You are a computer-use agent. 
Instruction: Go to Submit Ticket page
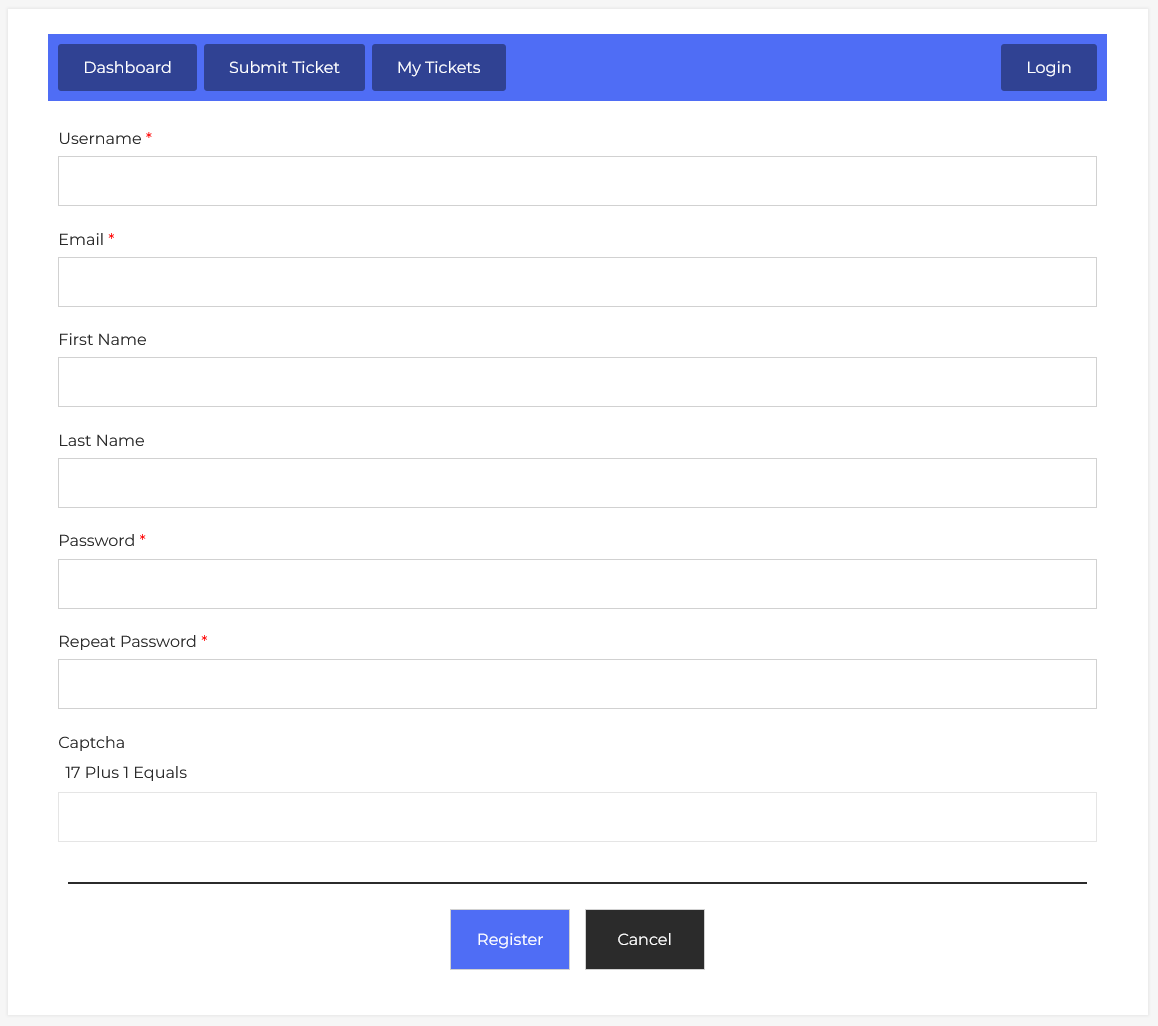[x=284, y=68]
